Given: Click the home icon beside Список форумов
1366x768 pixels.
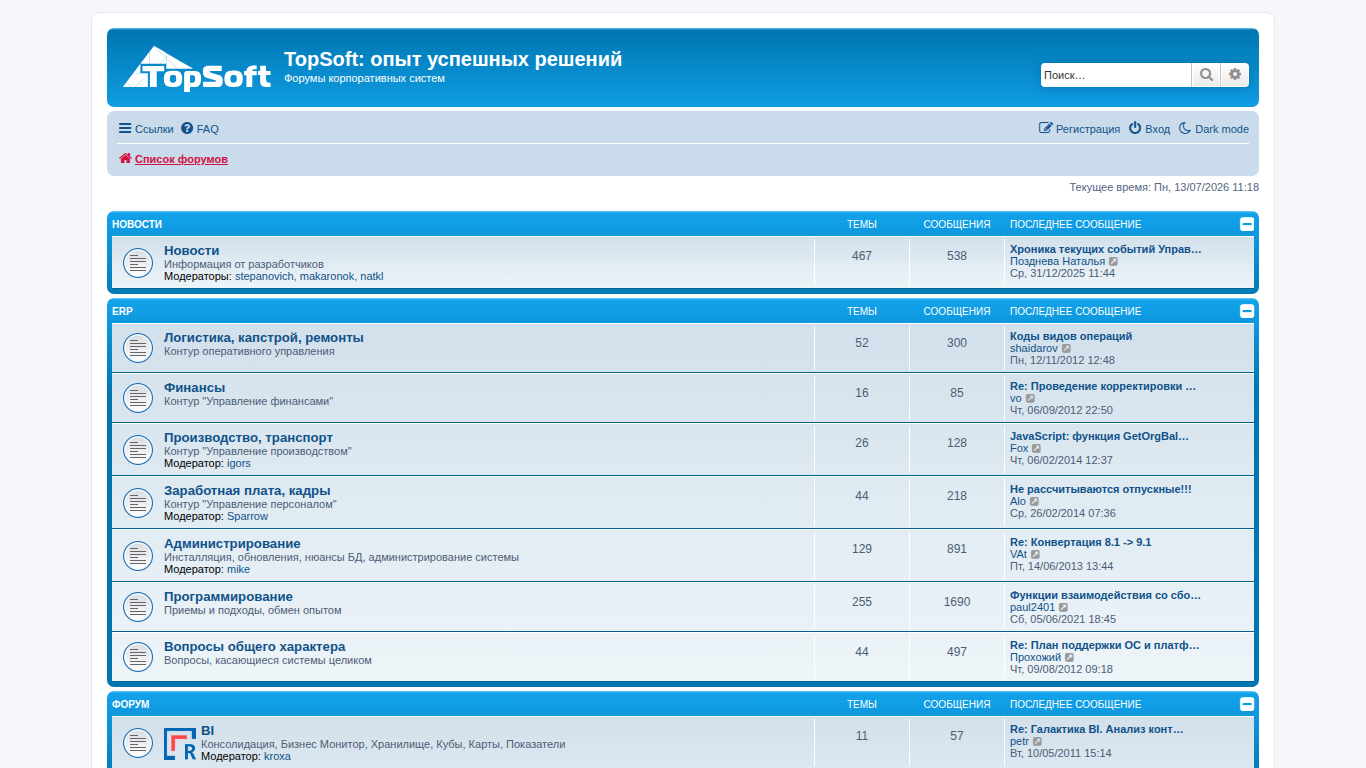Looking at the screenshot, I should click(x=125, y=159).
